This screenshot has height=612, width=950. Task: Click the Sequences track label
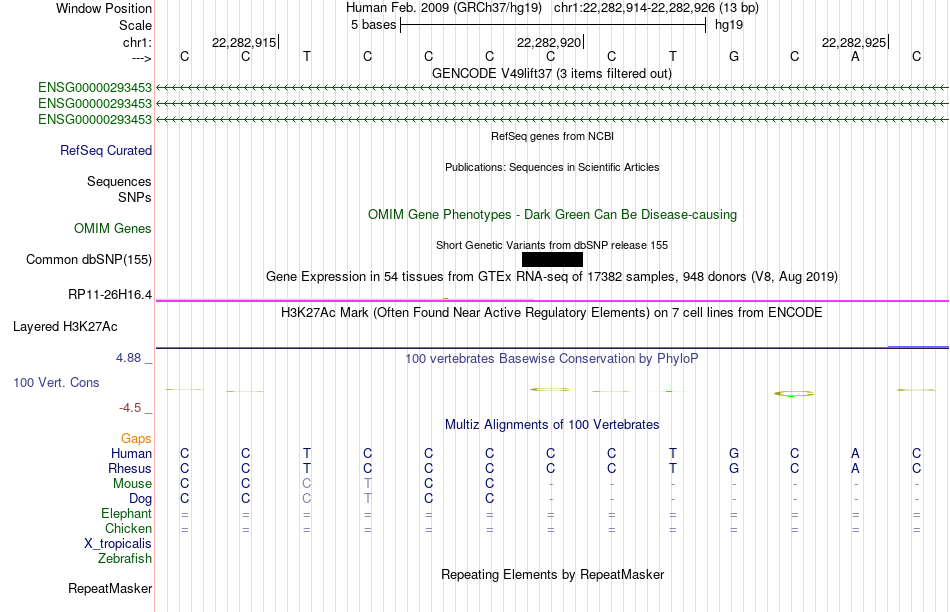pyautogui.click(x=119, y=181)
